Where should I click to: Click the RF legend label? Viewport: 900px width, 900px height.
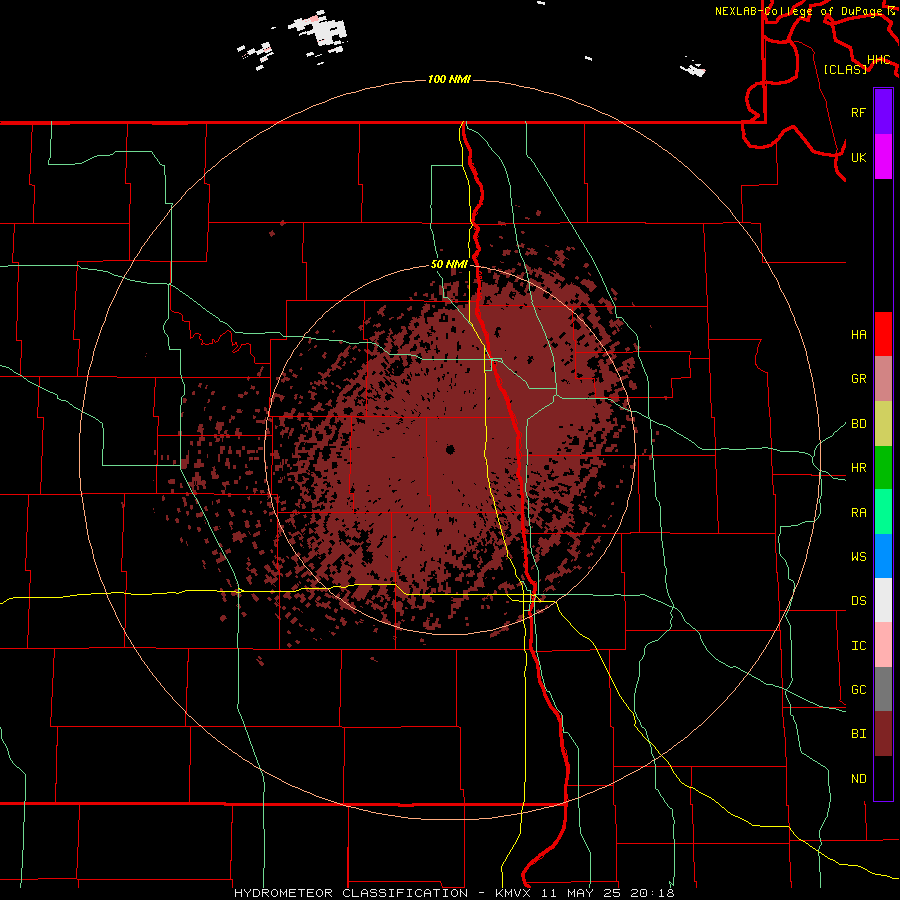point(858,112)
